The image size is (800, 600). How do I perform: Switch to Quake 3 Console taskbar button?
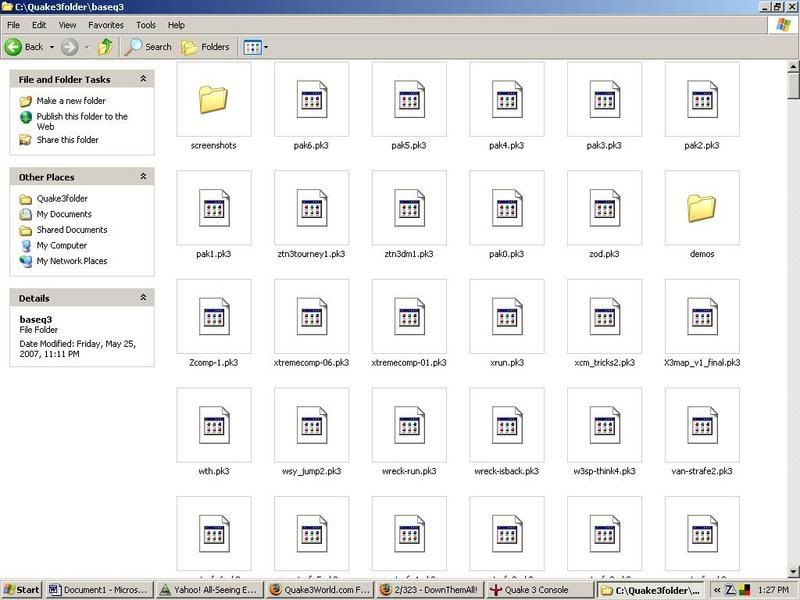(x=540, y=590)
